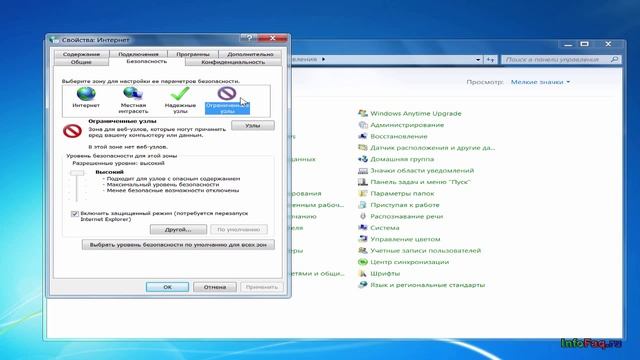Click the Центр синхронизации icon
The image size is (640, 360).
(x=362, y=262)
